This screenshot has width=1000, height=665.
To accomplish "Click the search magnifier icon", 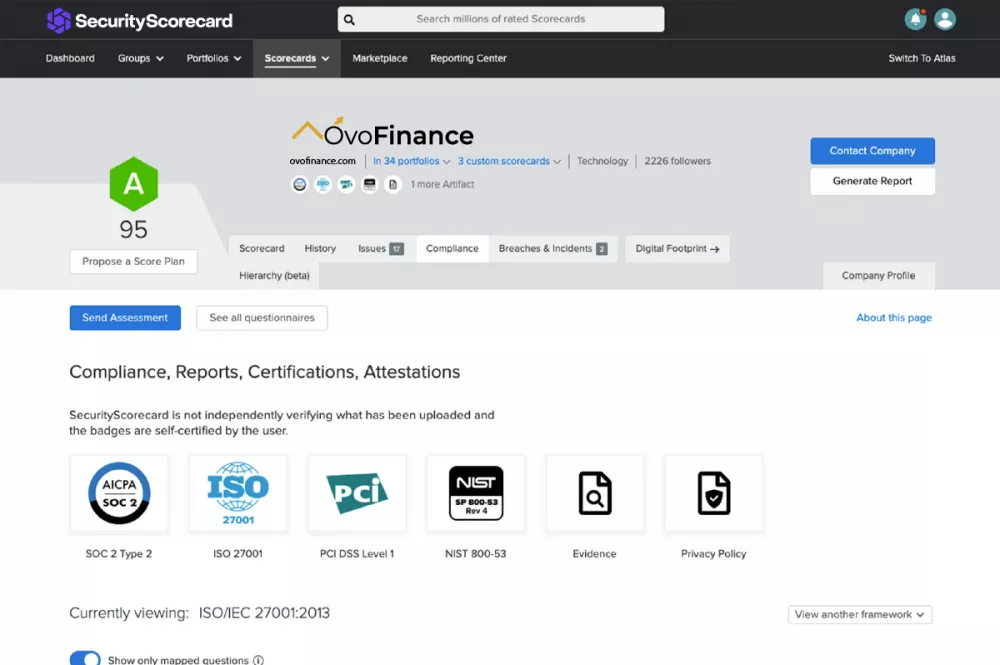I will coord(349,19).
